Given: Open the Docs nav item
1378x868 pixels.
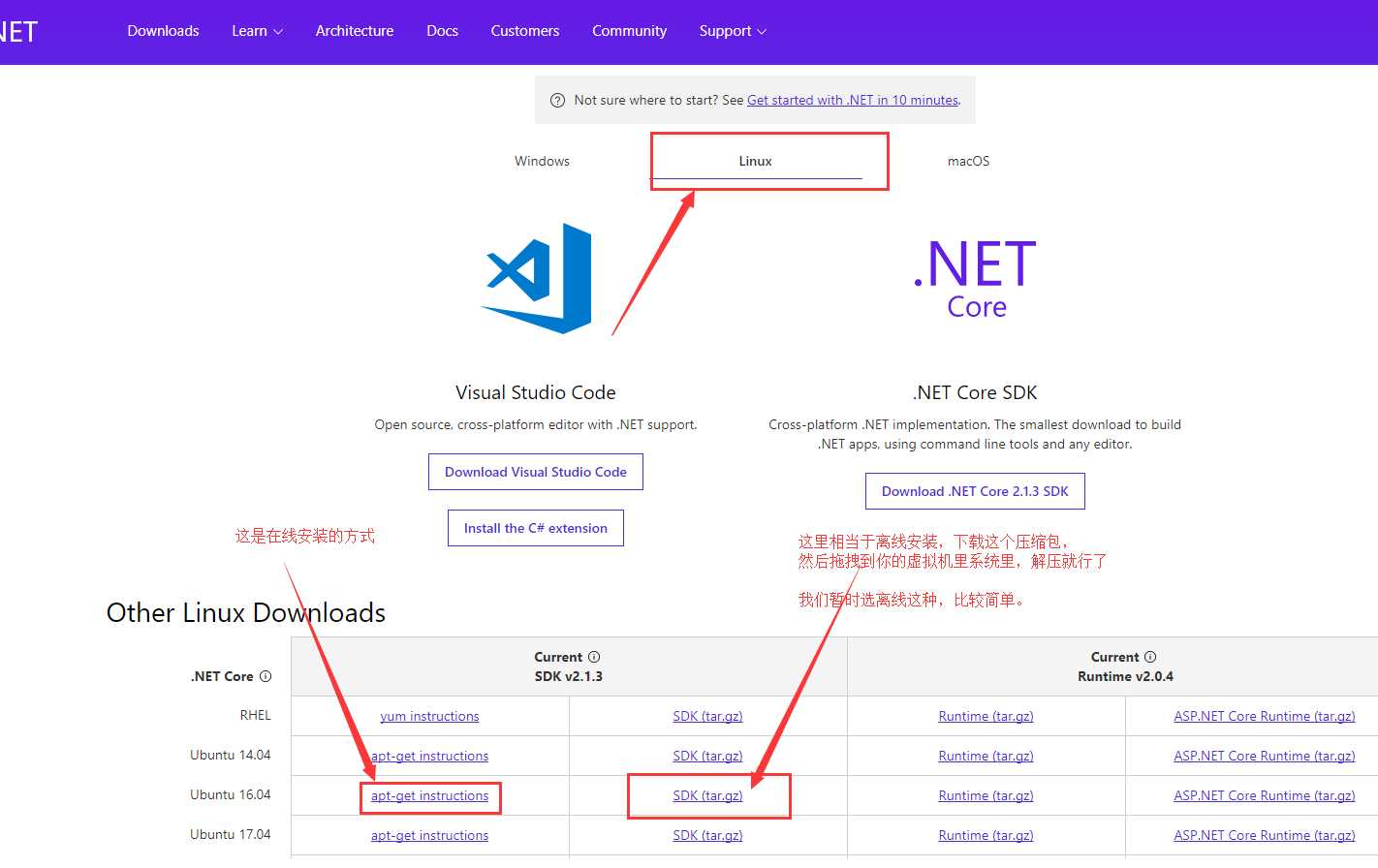Looking at the screenshot, I should (x=442, y=31).
